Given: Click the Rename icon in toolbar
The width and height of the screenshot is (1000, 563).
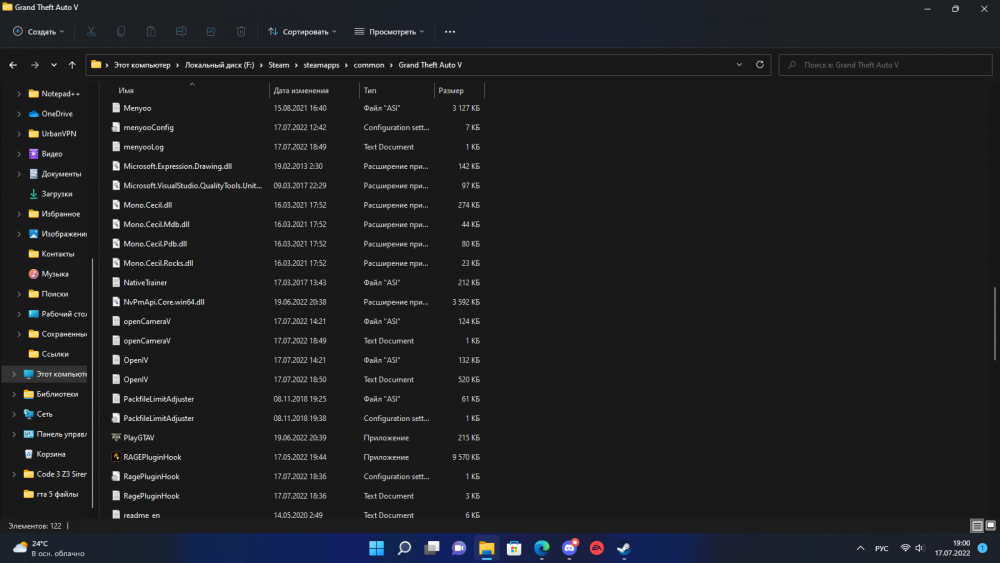Looking at the screenshot, I should click(181, 31).
